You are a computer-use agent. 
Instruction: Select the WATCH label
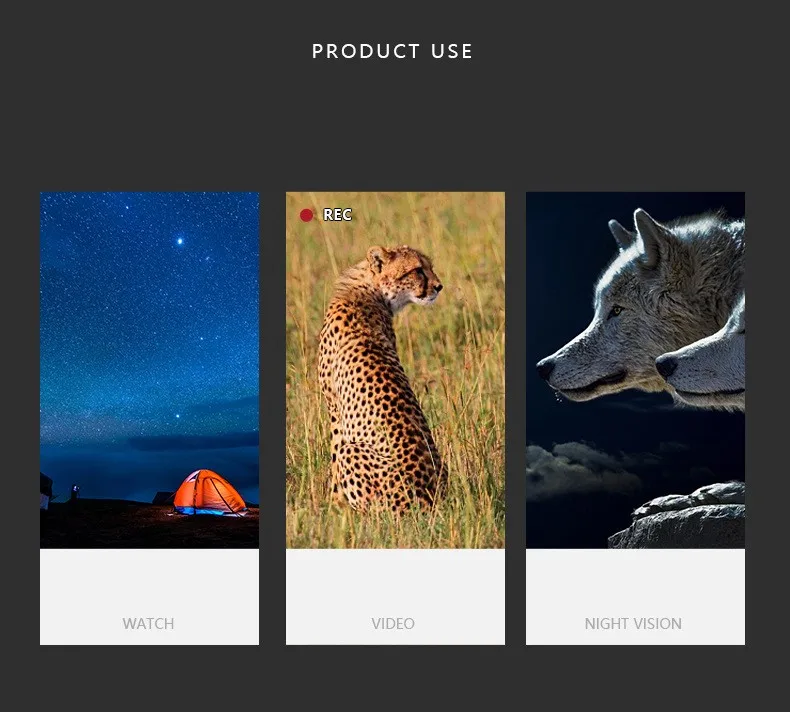point(148,623)
